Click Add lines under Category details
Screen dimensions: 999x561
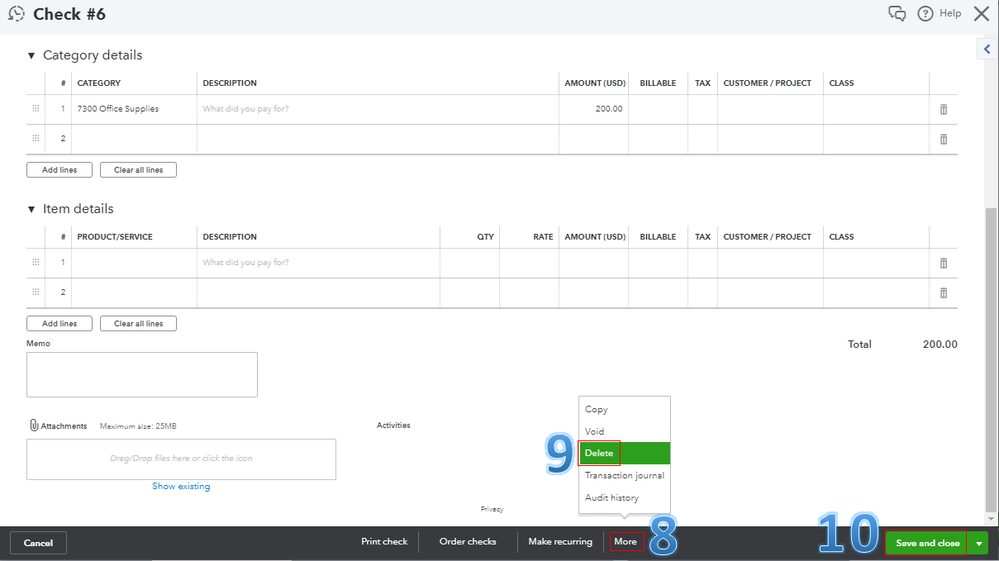click(59, 170)
